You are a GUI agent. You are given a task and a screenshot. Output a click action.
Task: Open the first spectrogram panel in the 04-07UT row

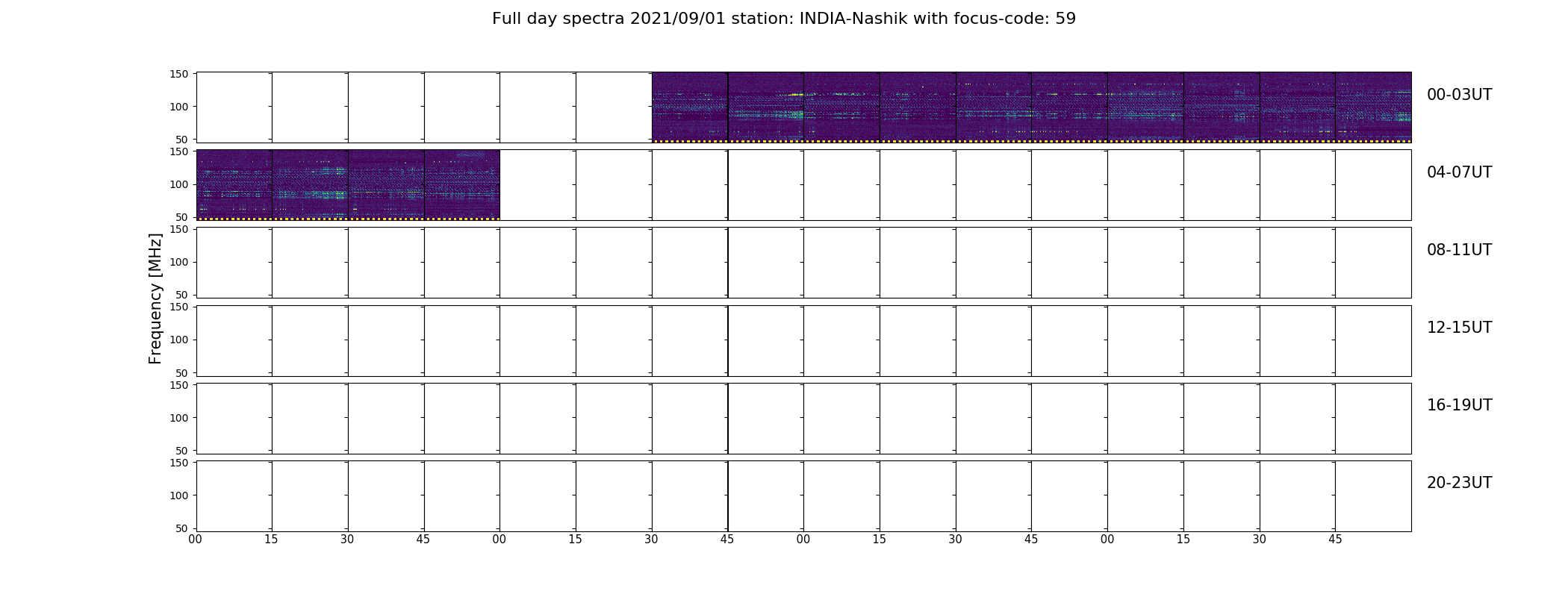(x=234, y=184)
